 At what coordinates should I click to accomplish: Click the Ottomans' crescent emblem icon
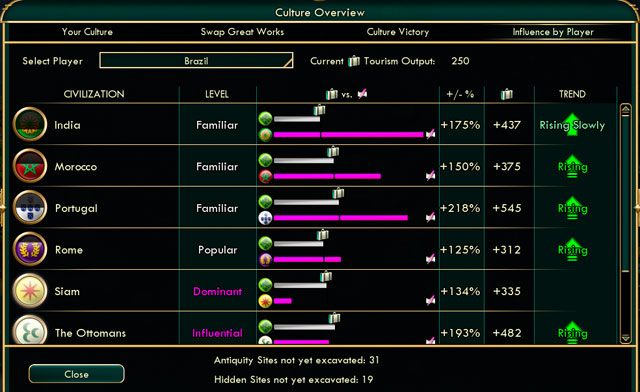tap(30, 330)
